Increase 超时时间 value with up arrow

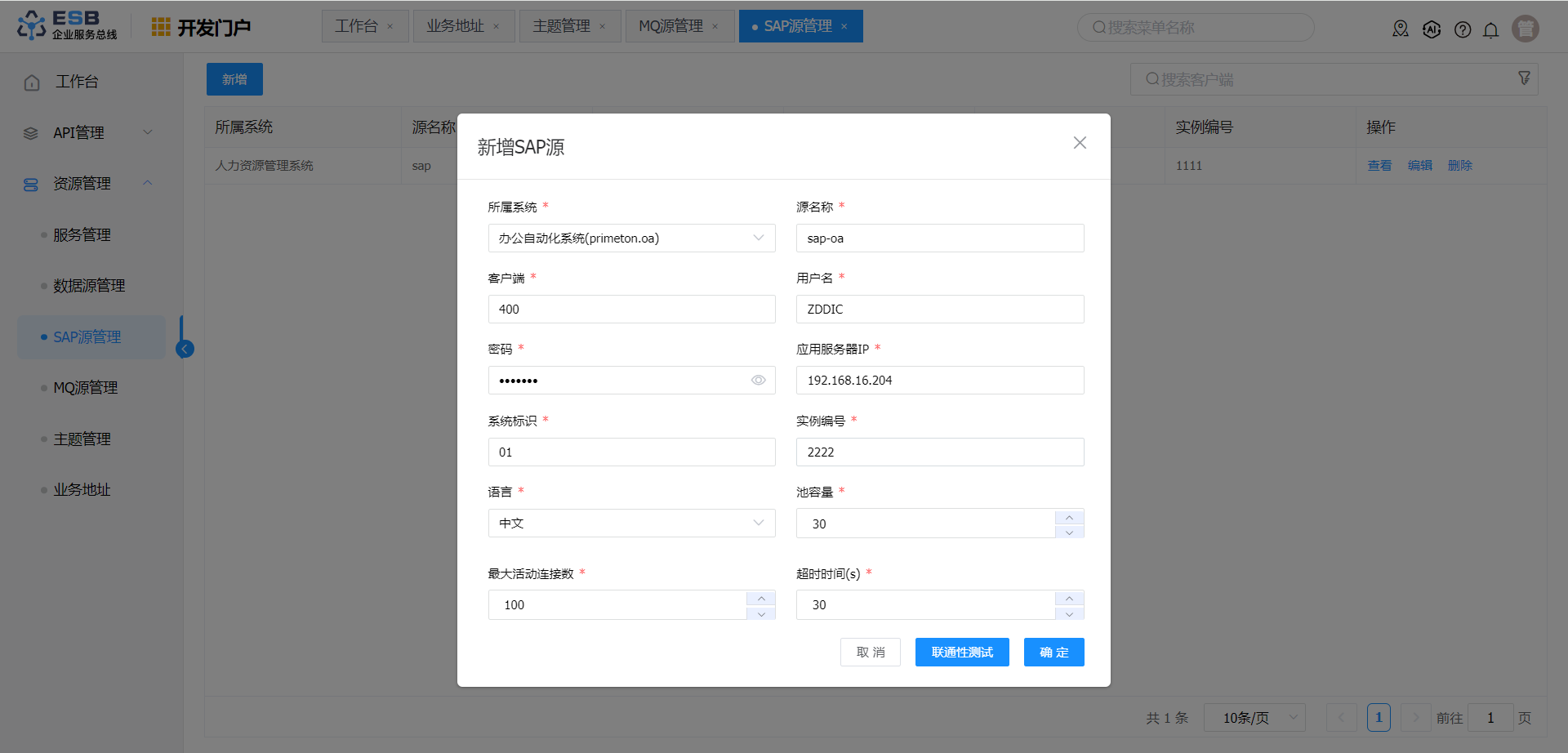tap(1069, 599)
